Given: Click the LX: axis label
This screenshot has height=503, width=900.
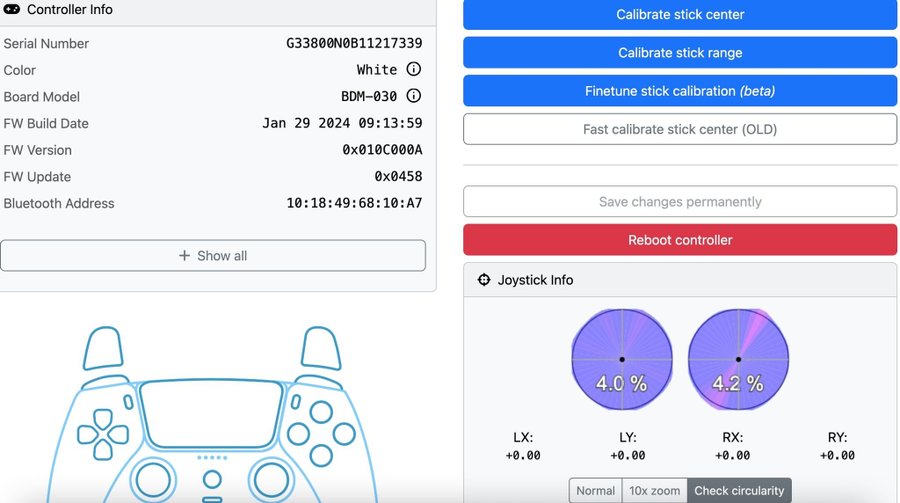Looking at the screenshot, I should 523,438.
